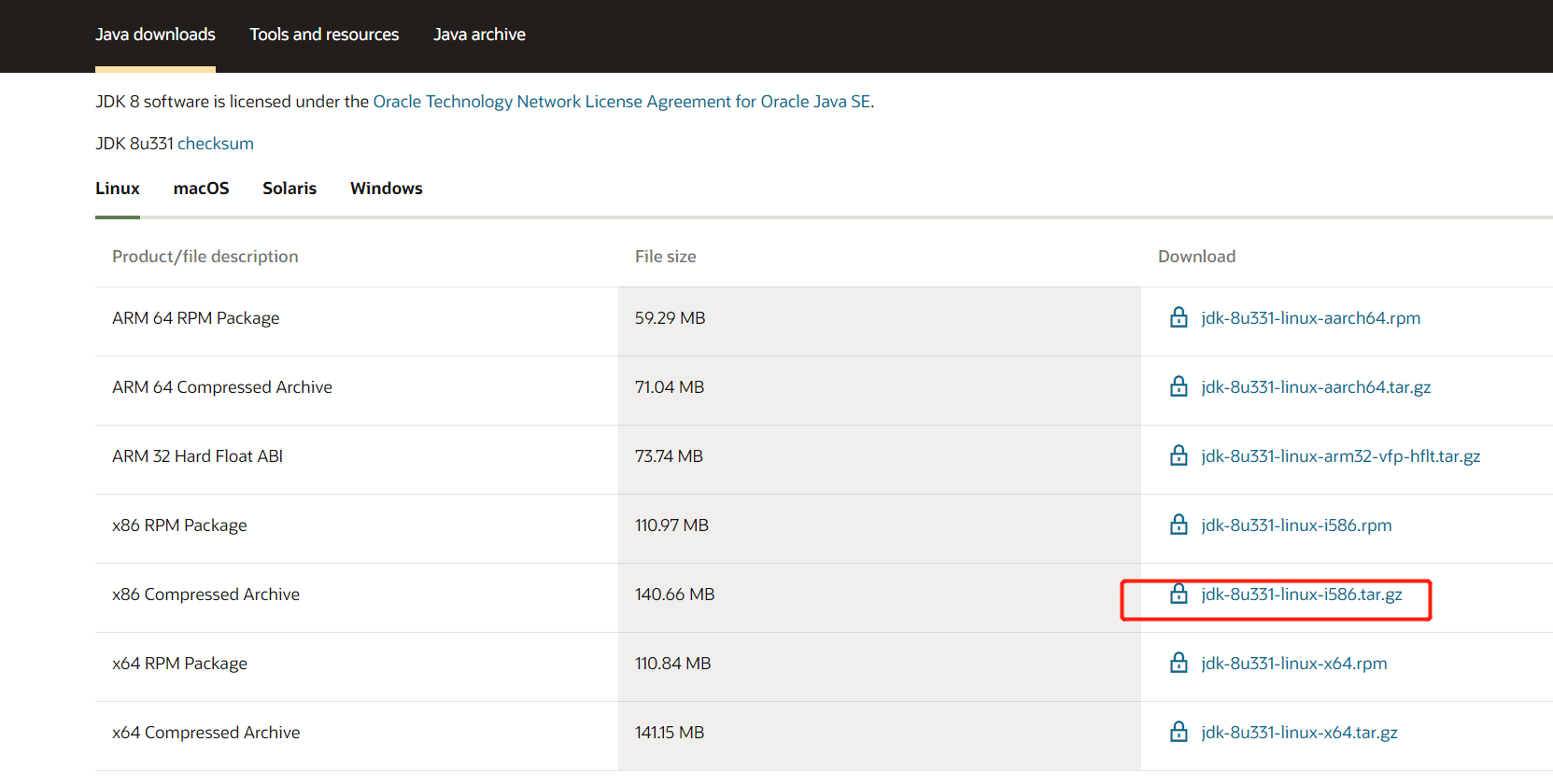
Task: Switch to the Solaris platform tab
Action: point(289,189)
